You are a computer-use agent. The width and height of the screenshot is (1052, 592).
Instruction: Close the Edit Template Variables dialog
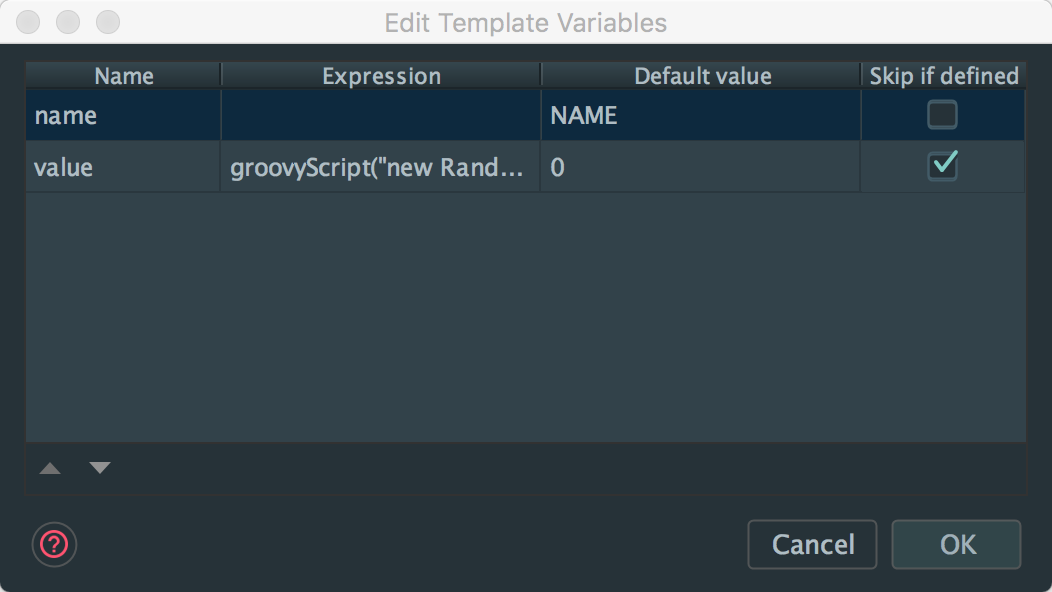click(30, 22)
